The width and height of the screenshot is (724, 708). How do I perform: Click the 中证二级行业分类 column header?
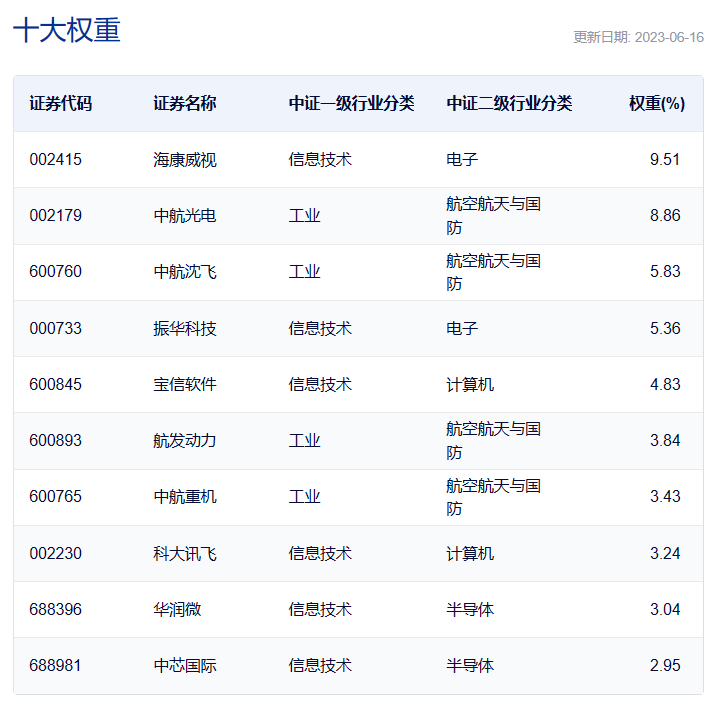(x=509, y=103)
